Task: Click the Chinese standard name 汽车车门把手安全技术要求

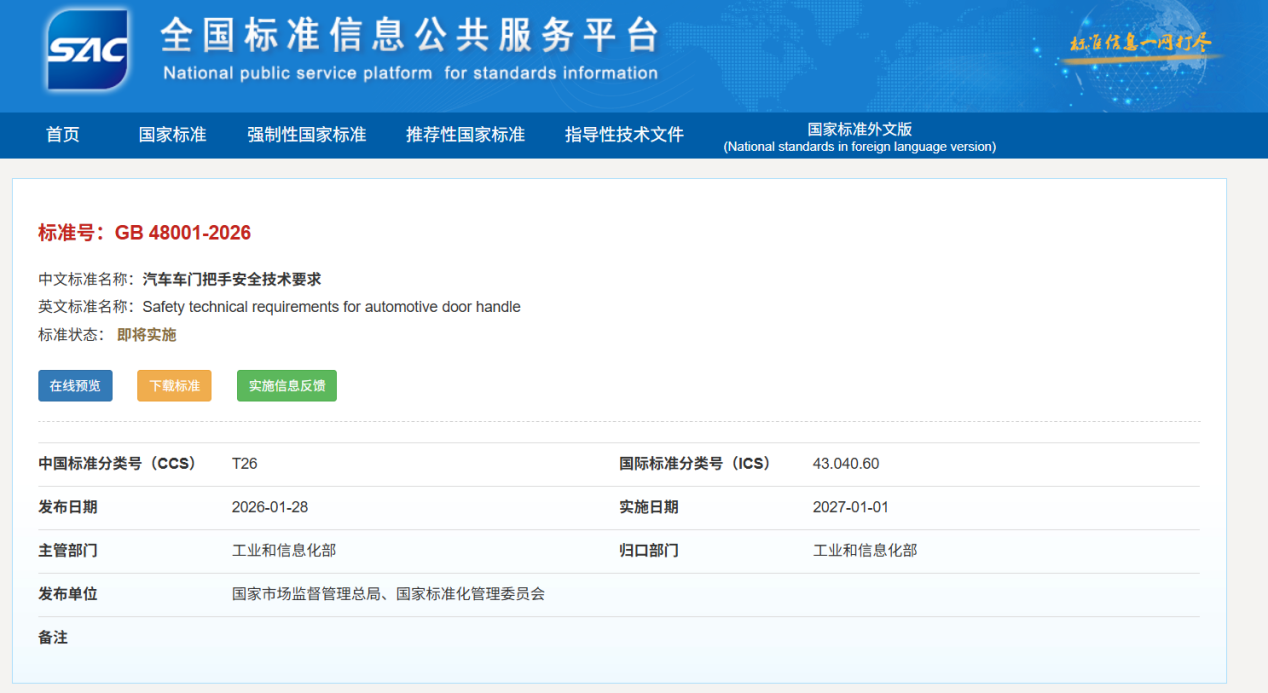Action: 232,279
